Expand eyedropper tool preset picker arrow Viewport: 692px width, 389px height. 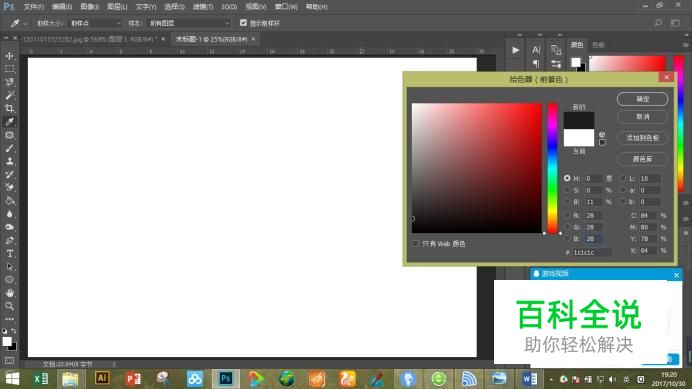point(25,23)
